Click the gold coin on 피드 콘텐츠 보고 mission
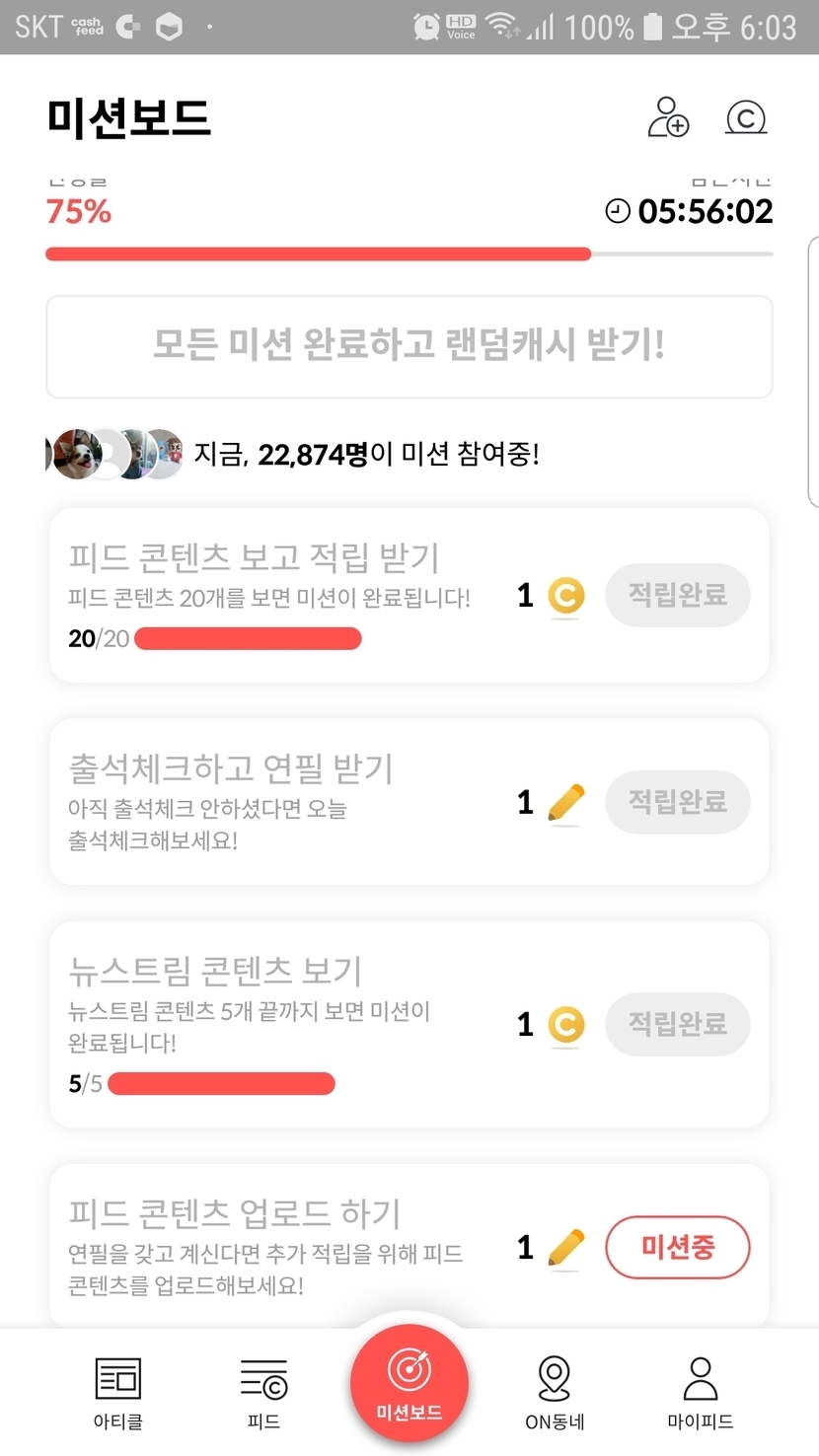Screen dimensions: 819x1456 pyautogui.click(x=566, y=596)
